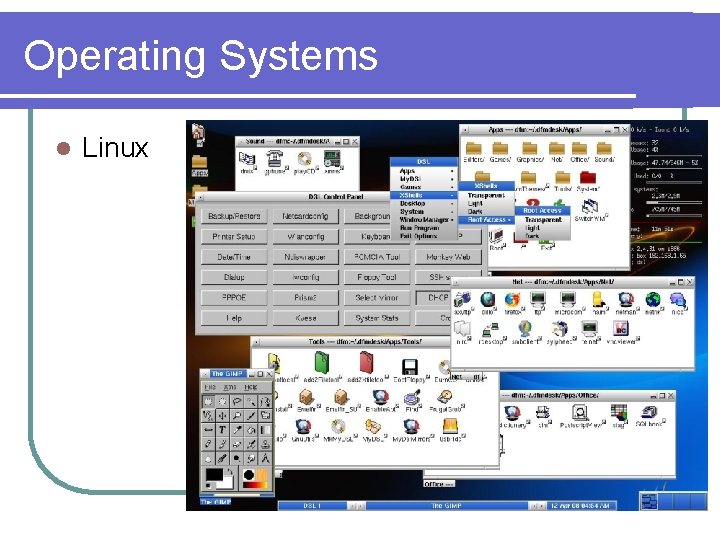720x540 pixels.
Task: Expand the Window Manager submenu in DSL menu
Action: pos(423,220)
